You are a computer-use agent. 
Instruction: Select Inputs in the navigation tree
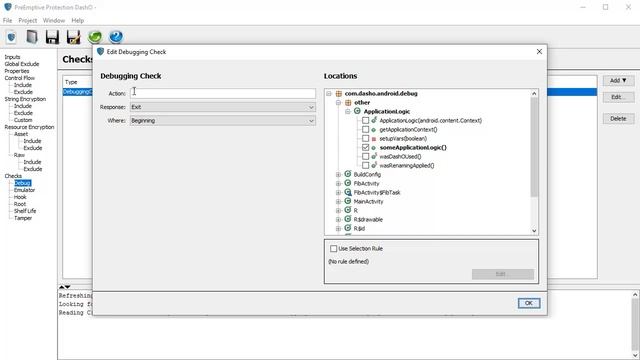[x=12, y=57]
